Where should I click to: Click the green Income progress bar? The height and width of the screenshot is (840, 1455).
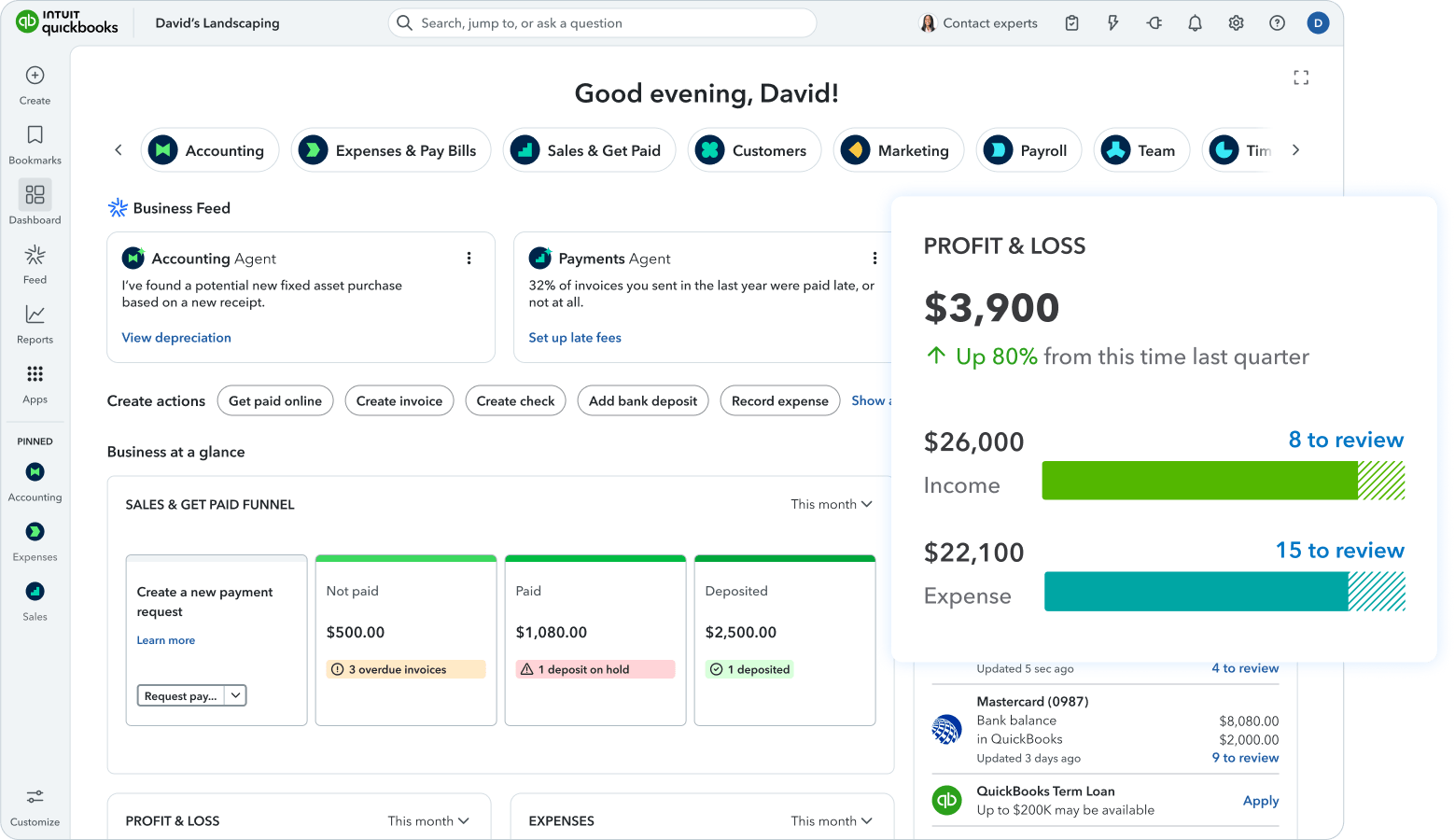point(1223,481)
